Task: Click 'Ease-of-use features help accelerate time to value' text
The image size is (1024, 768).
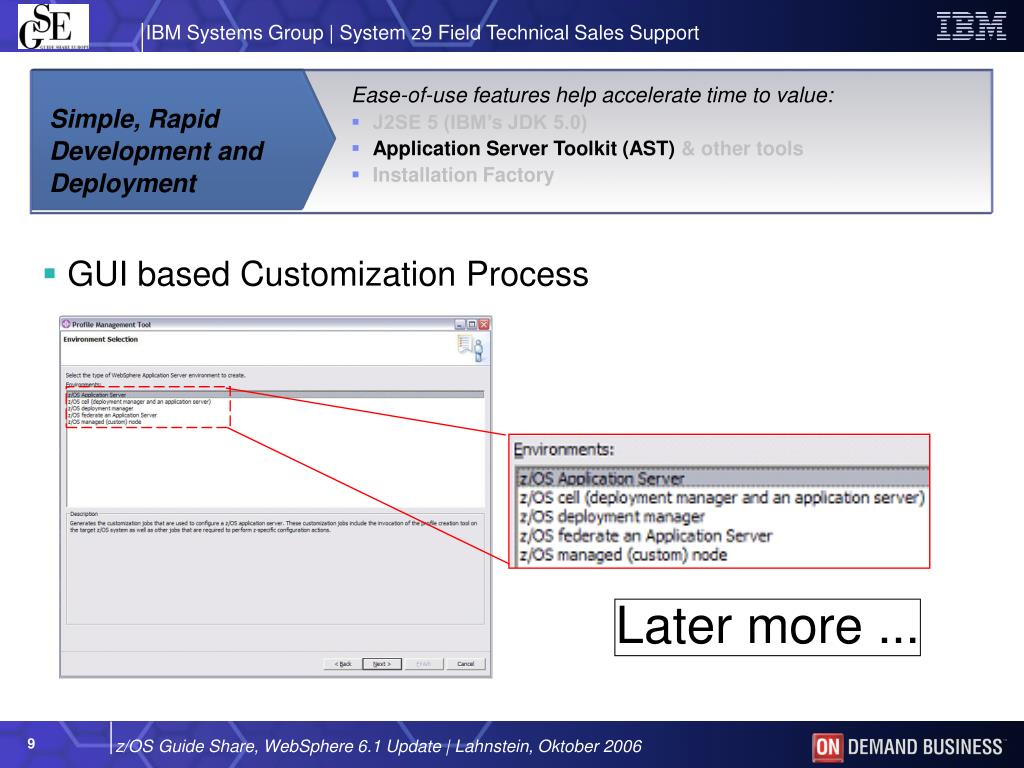Action: [x=593, y=95]
